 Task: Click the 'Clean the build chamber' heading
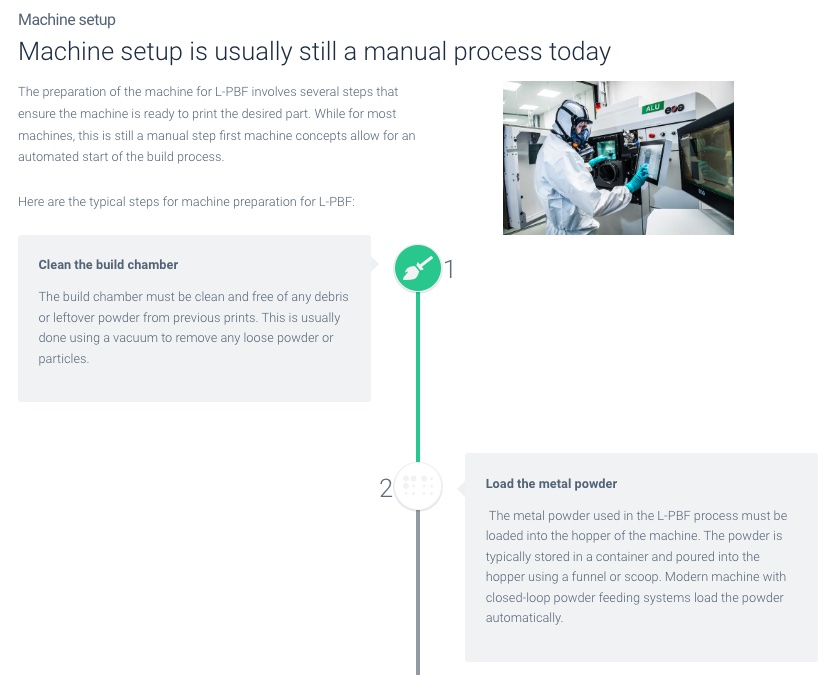[108, 265]
